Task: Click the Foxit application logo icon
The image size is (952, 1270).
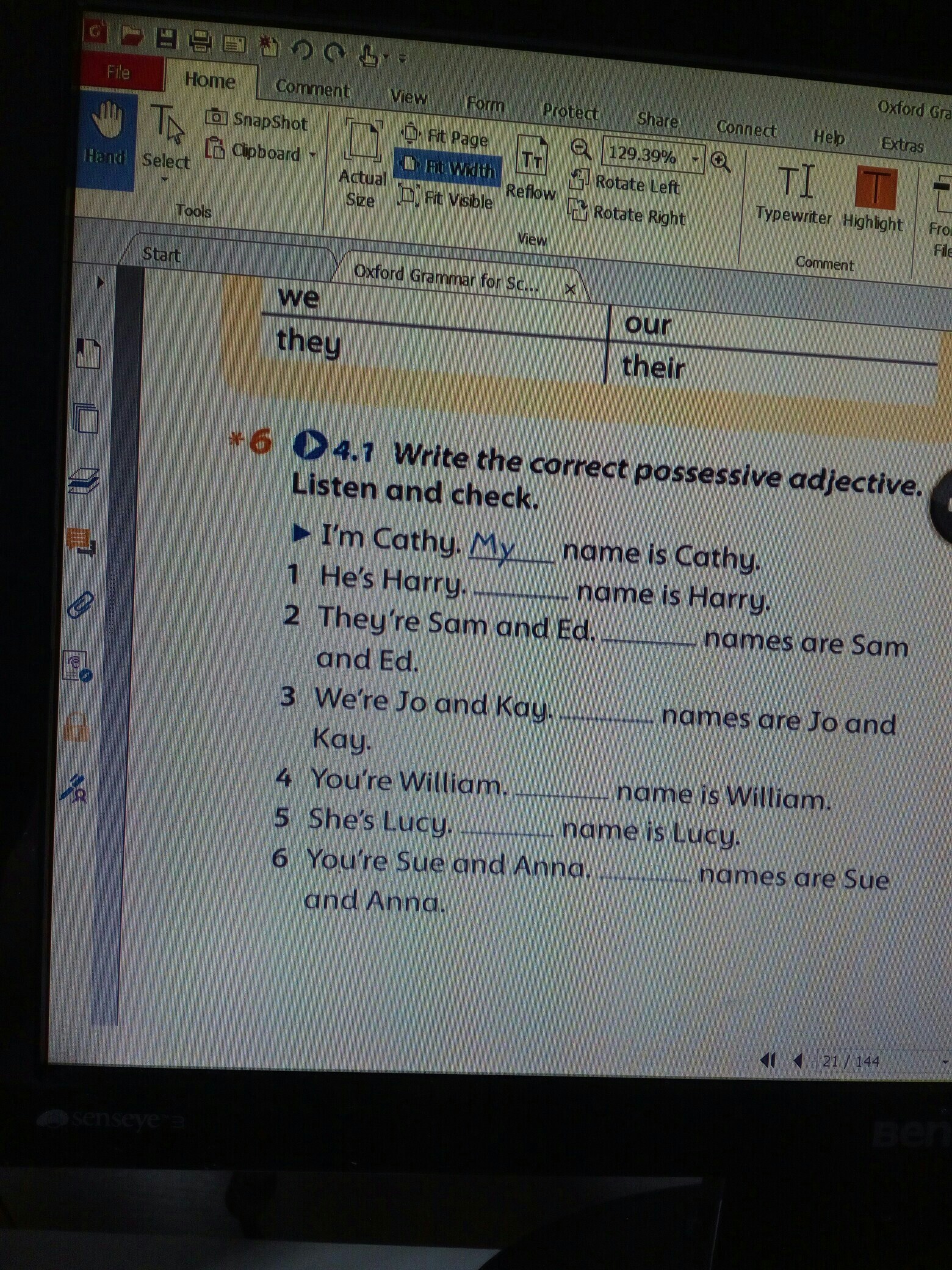Action: point(95,31)
